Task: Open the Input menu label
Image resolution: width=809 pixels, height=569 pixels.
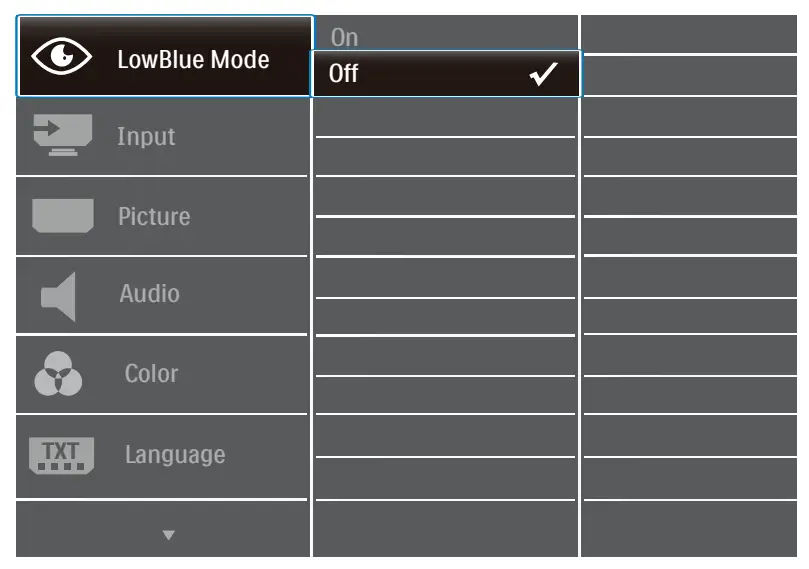Action: pos(146,136)
